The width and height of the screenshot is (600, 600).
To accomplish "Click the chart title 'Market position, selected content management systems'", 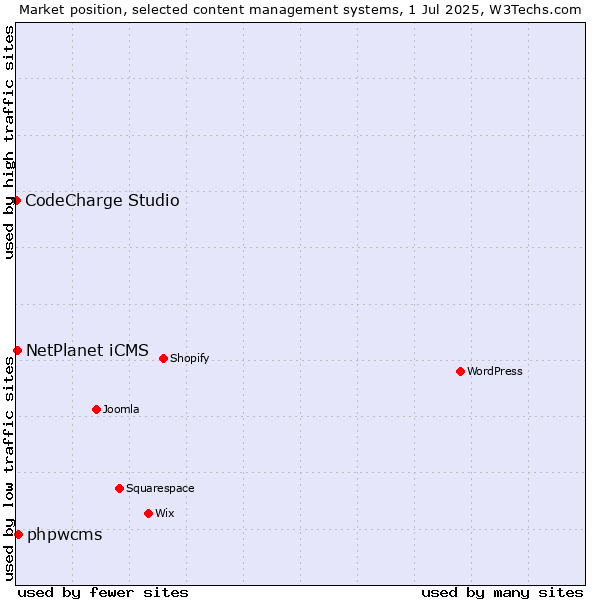I will pos(209,10).
